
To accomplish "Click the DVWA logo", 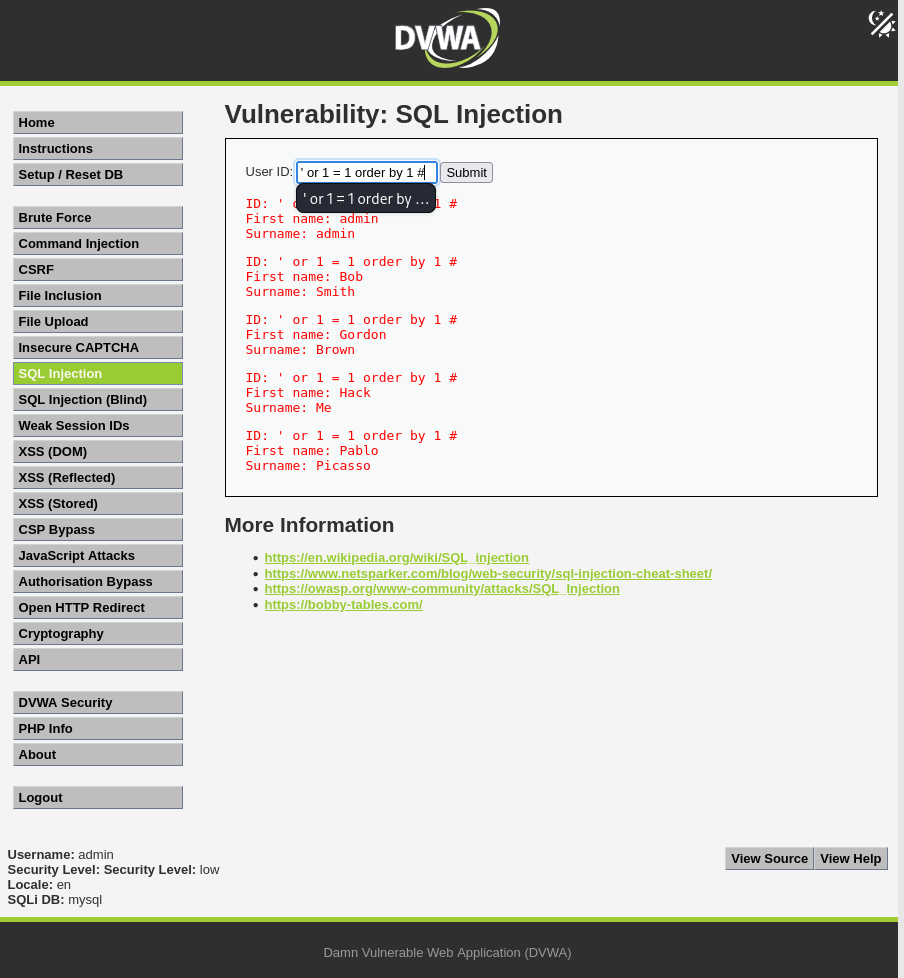I will point(447,38).
